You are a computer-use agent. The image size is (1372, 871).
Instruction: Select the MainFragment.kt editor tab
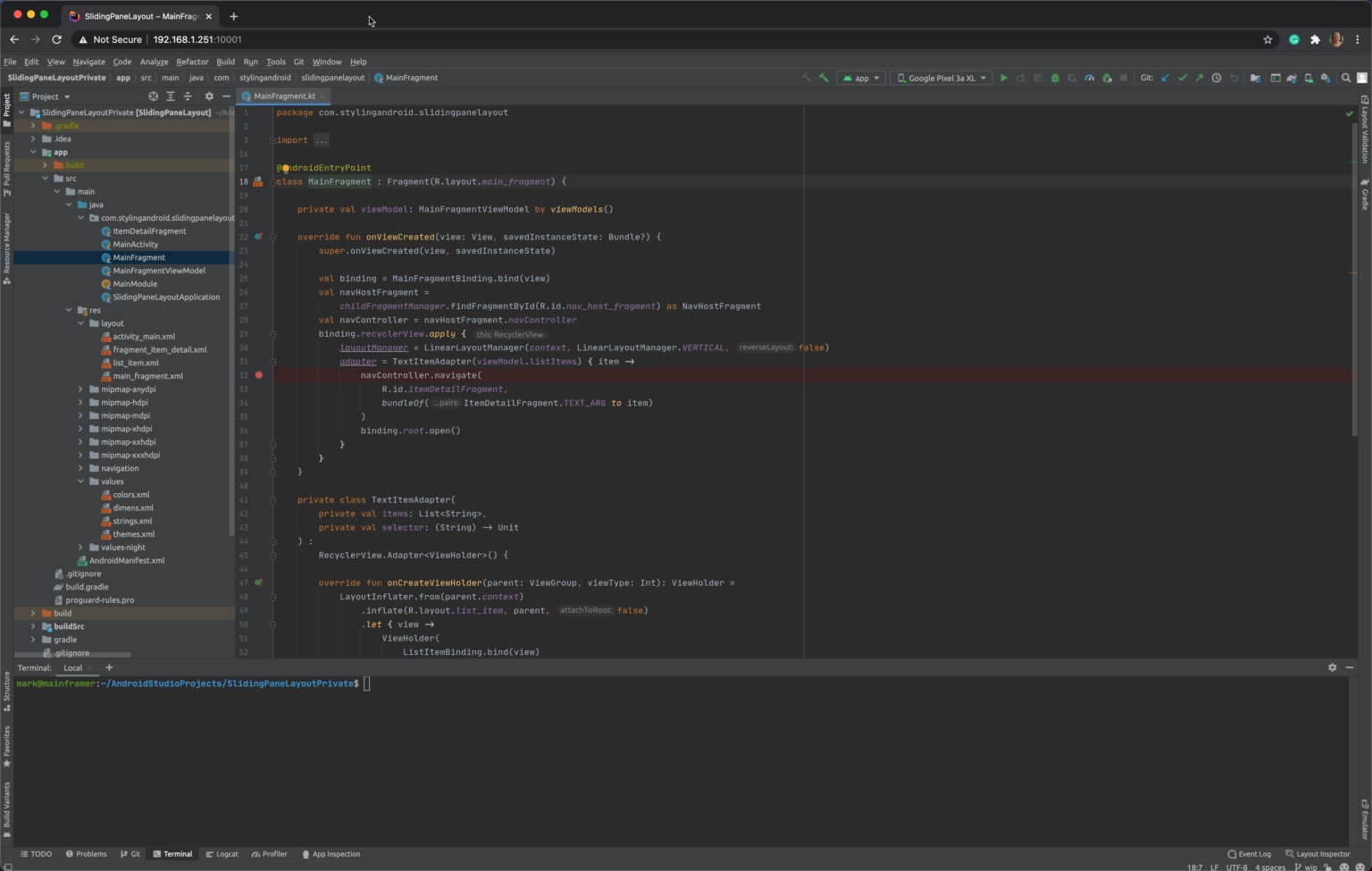(x=283, y=96)
